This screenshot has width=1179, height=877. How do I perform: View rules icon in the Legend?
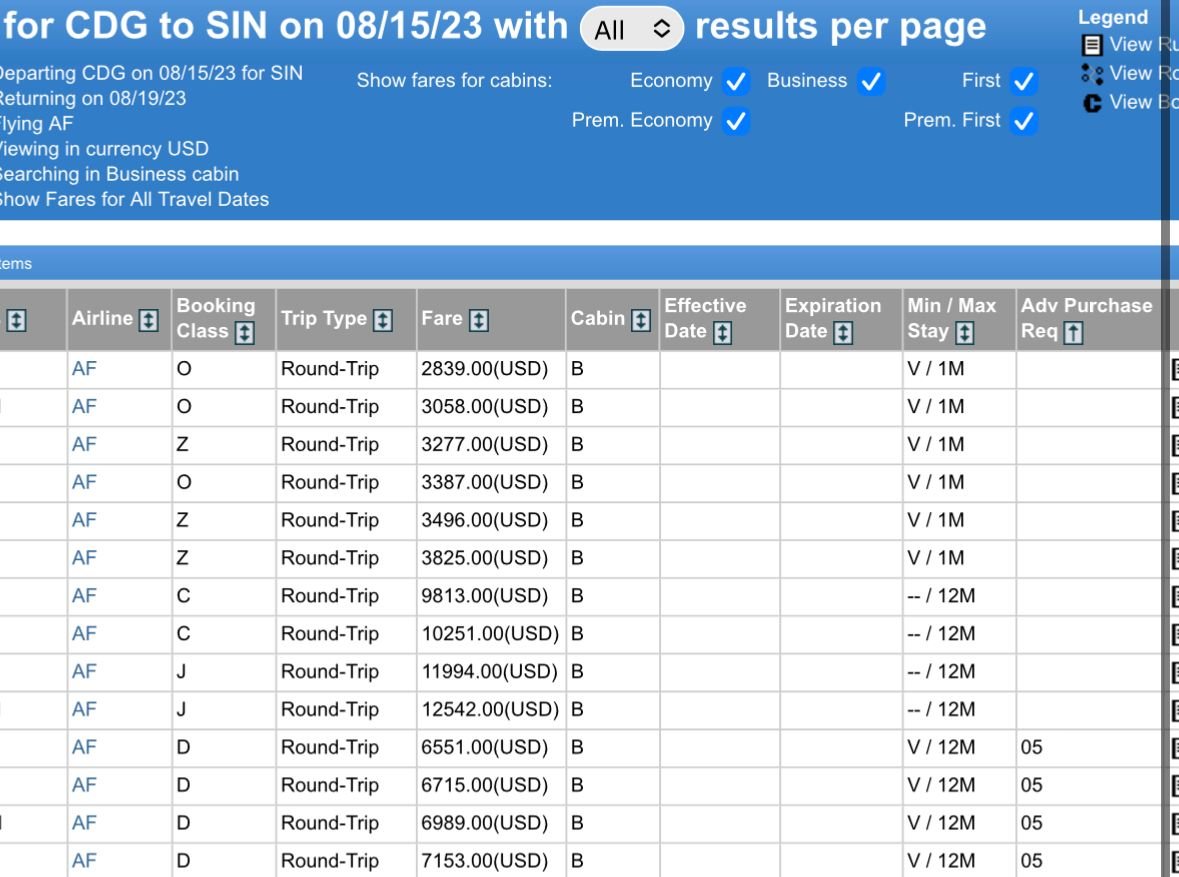(x=1093, y=45)
